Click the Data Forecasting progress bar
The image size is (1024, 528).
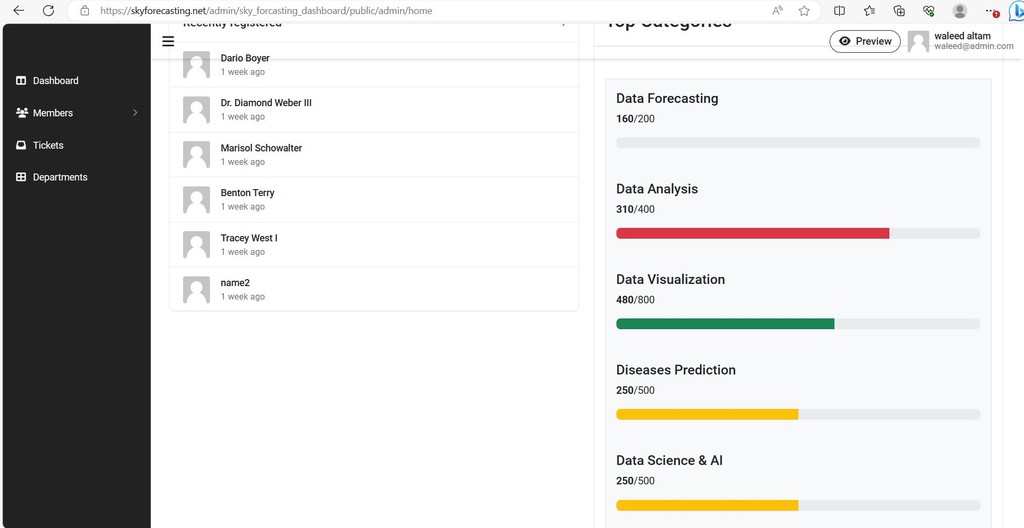(798, 142)
